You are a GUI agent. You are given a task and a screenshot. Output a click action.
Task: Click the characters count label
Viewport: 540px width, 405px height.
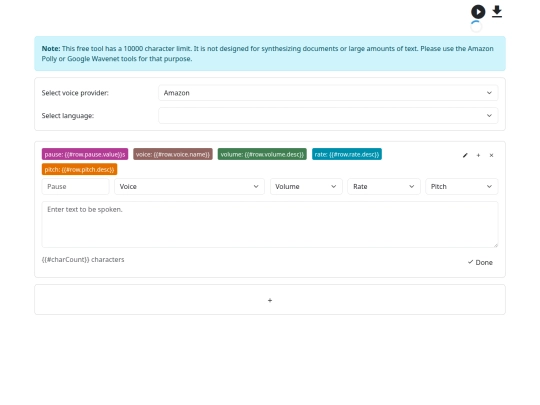tap(83, 260)
